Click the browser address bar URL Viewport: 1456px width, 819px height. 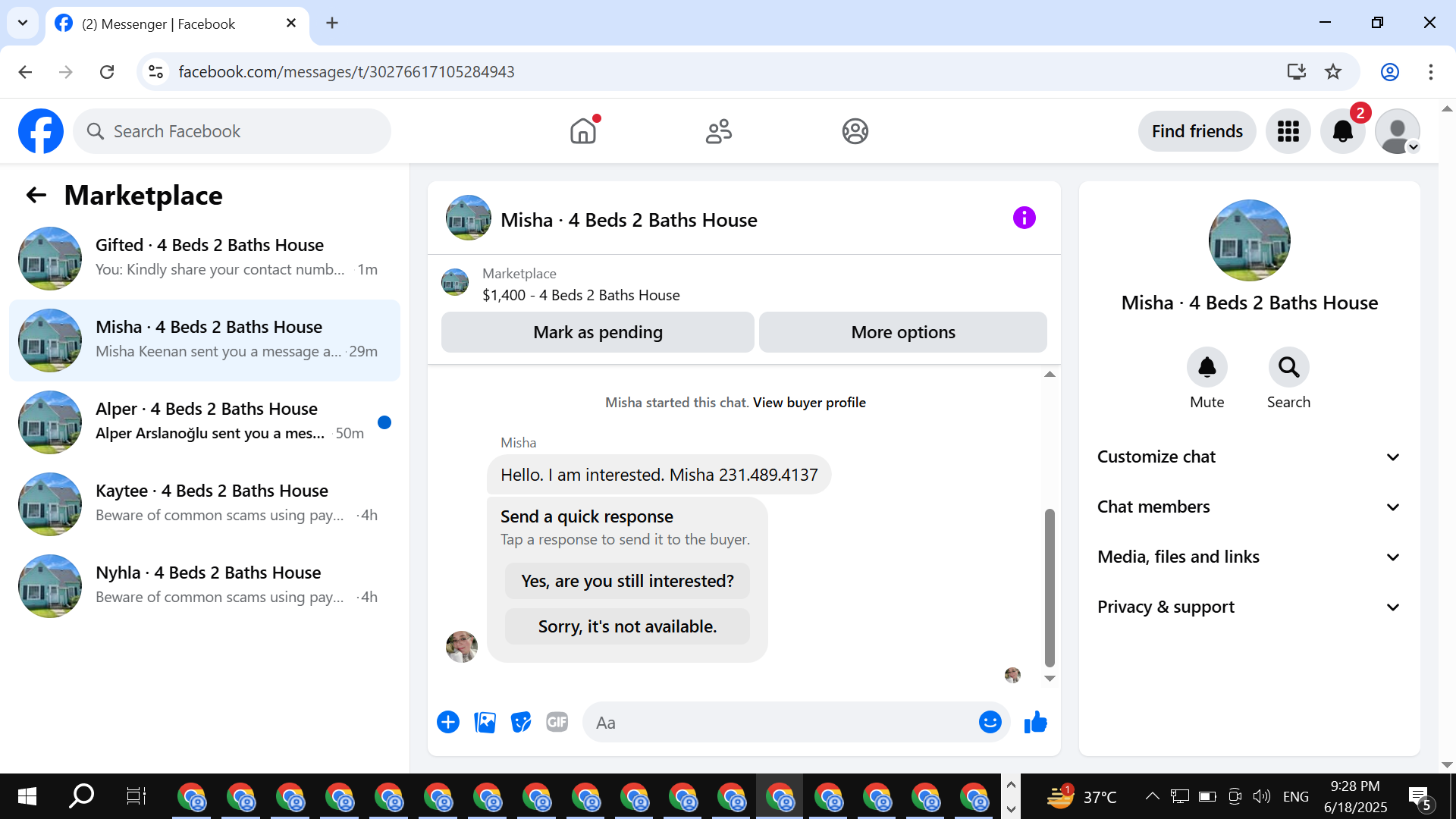tap(346, 72)
